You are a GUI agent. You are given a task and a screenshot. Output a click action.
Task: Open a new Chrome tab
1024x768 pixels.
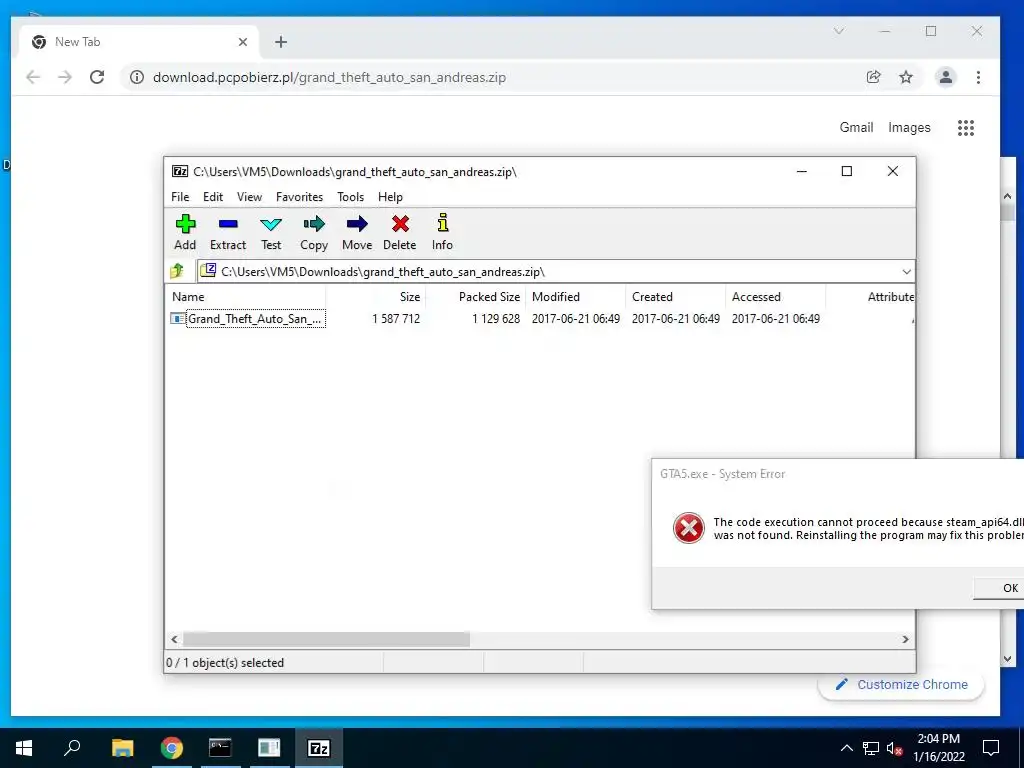pos(281,42)
